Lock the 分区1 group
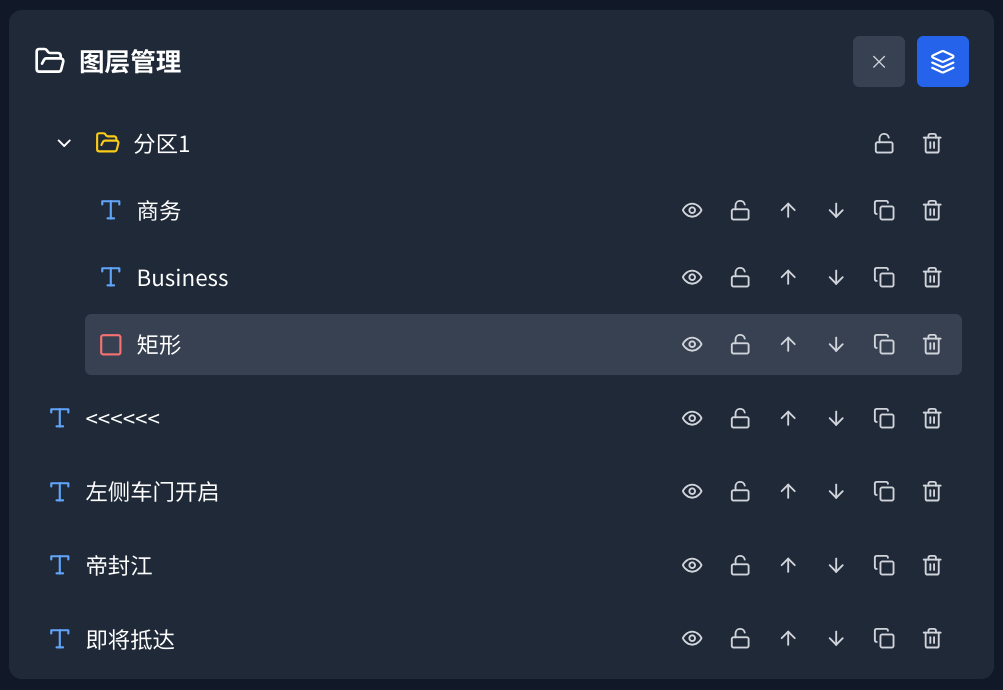 pos(884,143)
